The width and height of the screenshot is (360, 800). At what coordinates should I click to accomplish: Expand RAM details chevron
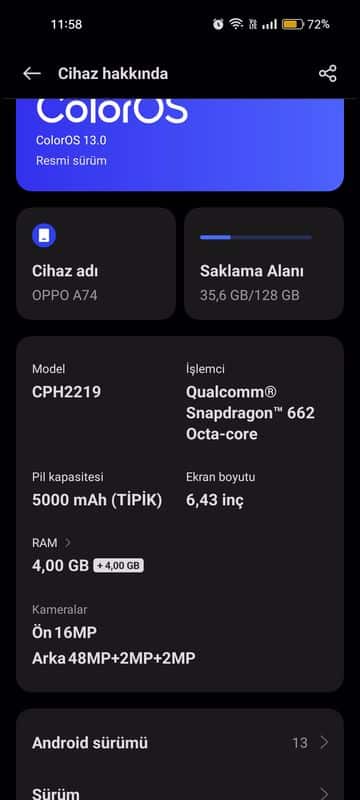point(67,543)
